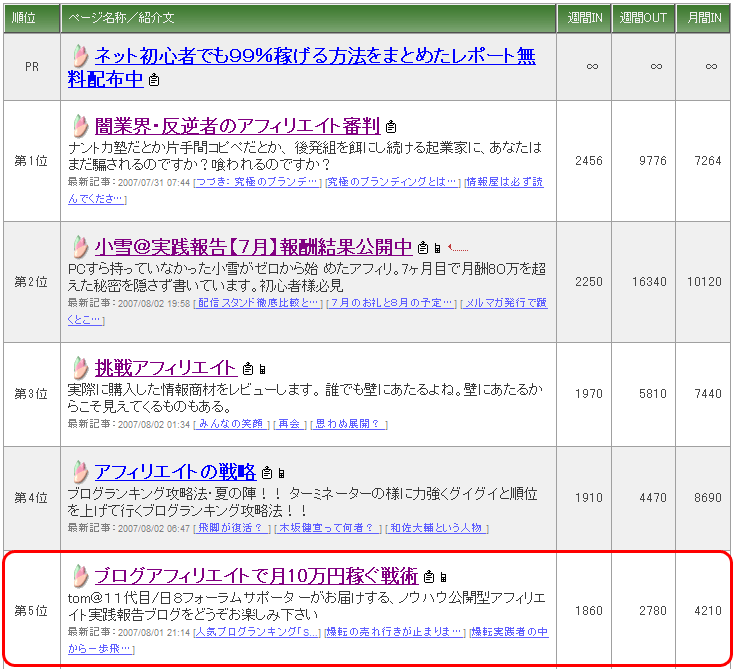The width and height of the screenshot is (734, 669).
Task: Open 闇業界・反逆者のアフィリエイト審判 blog link
Action: 237,126
